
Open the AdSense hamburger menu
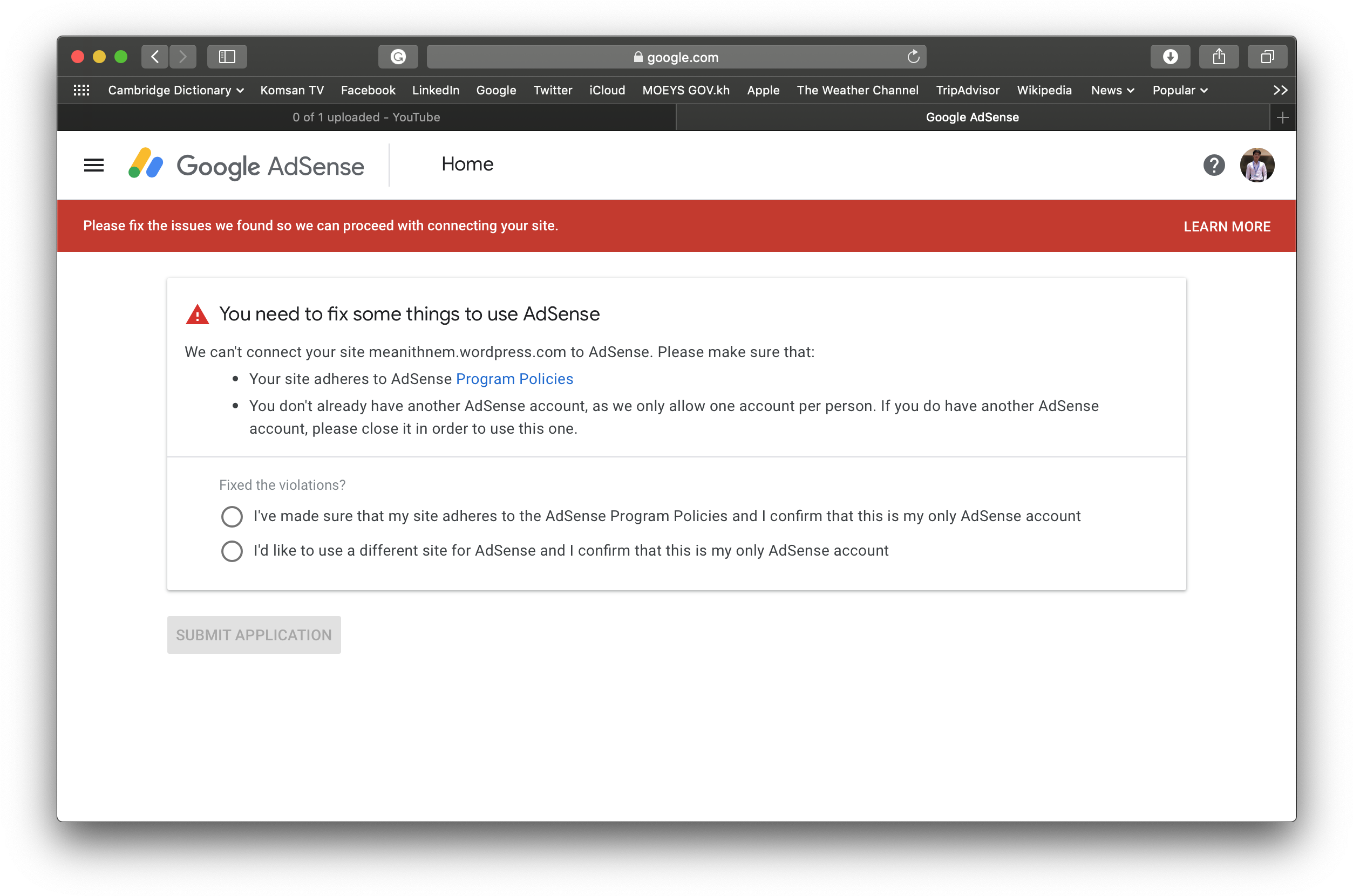(x=94, y=166)
